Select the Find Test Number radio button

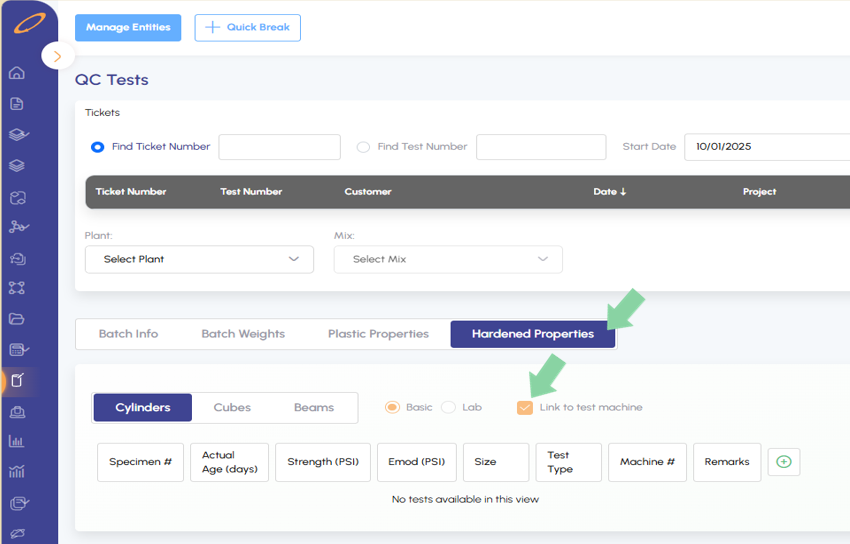363,147
